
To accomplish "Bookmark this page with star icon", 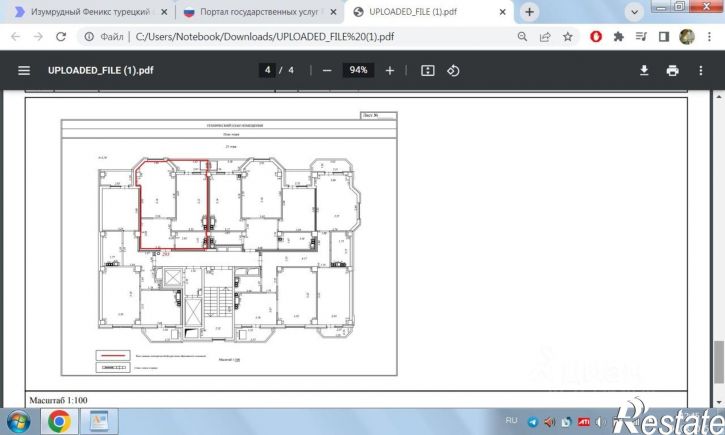I will click(568, 36).
